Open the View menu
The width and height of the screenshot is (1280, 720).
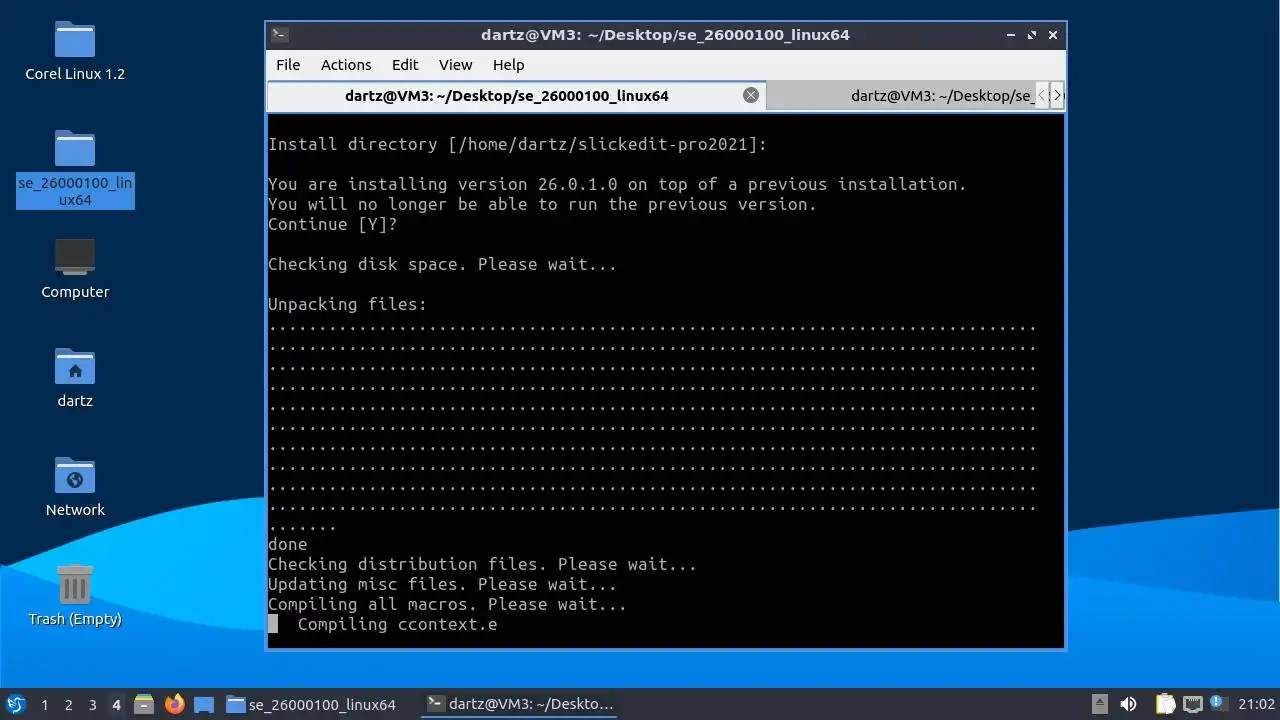[455, 64]
